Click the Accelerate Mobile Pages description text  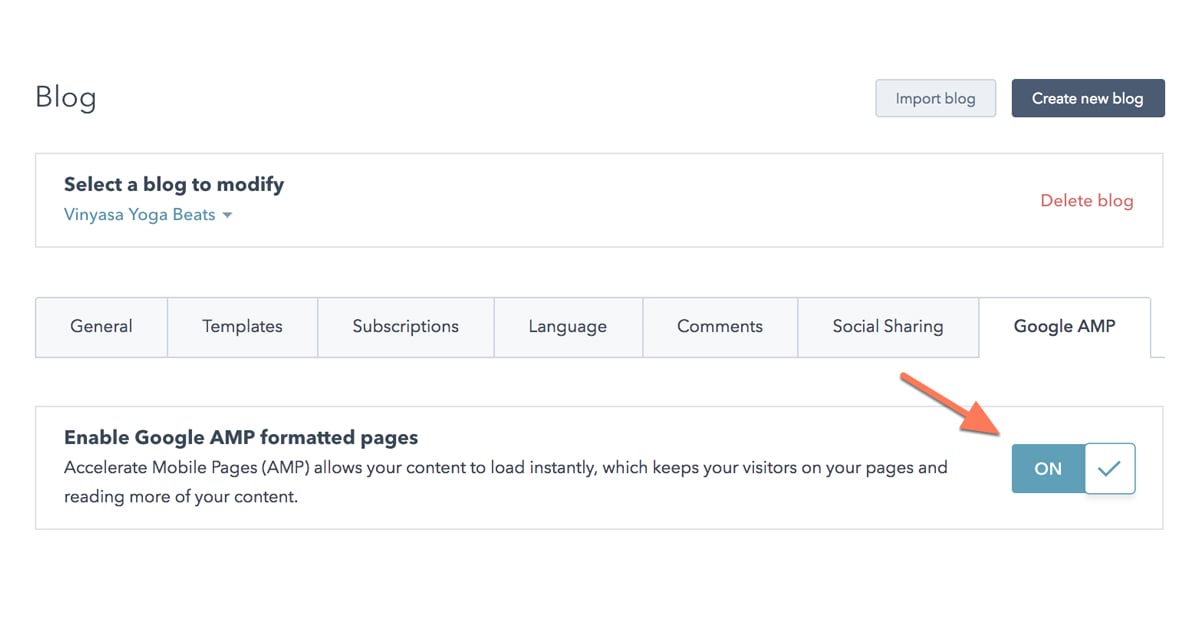pos(506,482)
